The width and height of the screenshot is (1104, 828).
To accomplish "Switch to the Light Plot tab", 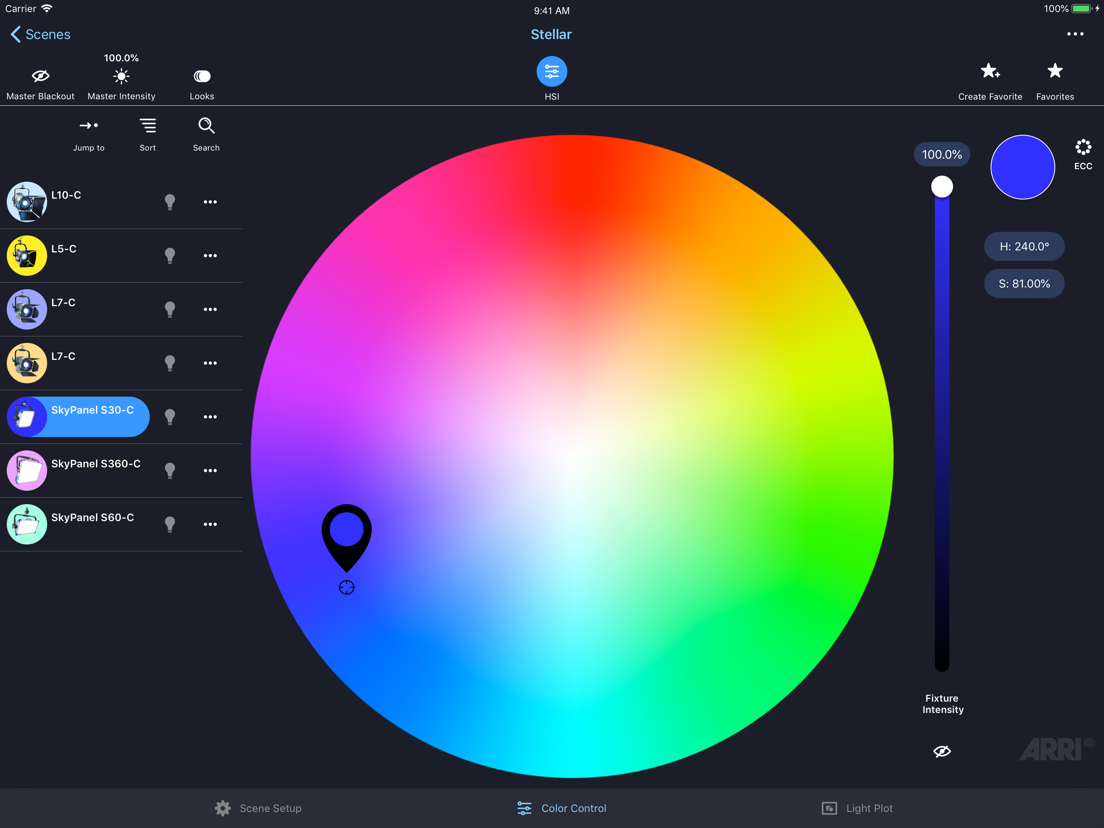I will (857, 808).
